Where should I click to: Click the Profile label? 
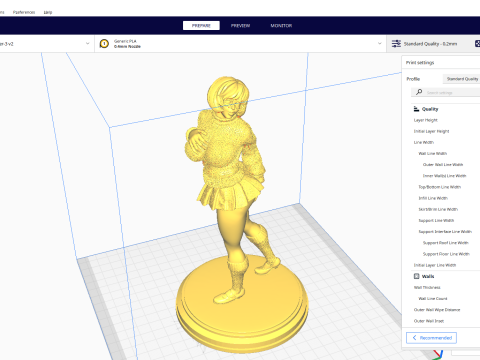pyautogui.click(x=413, y=79)
